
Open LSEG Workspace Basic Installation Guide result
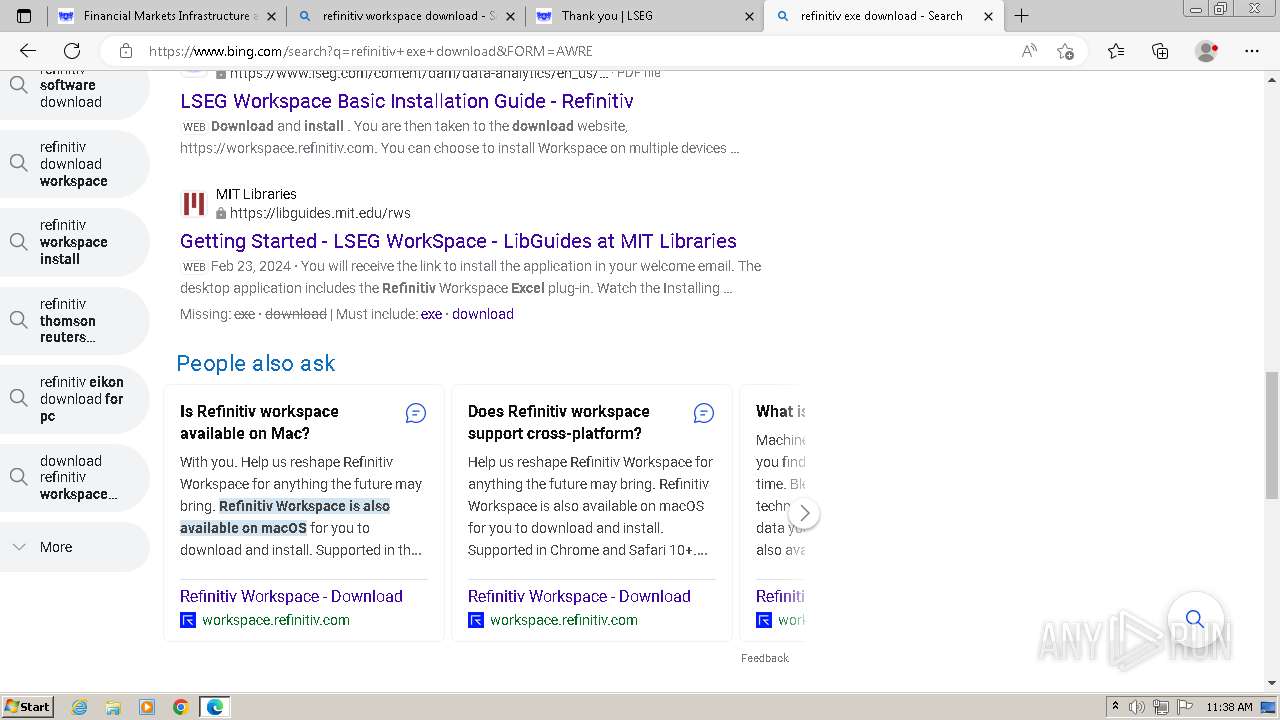pyautogui.click(x=407, y=101)
